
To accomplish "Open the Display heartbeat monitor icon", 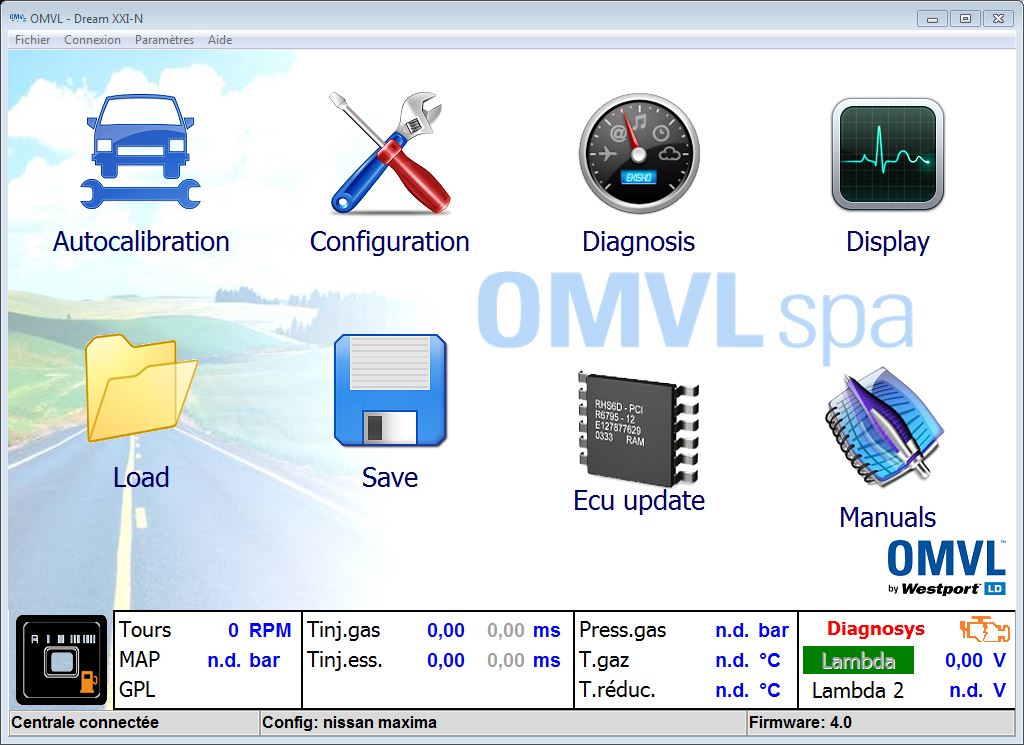I will [888, 154].
